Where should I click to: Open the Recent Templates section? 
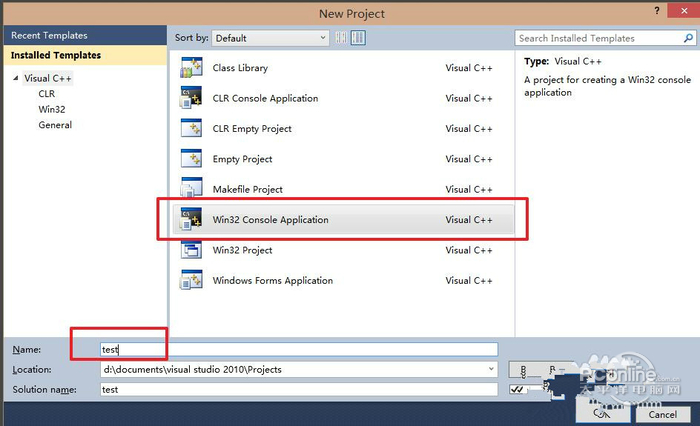point(85,35)
